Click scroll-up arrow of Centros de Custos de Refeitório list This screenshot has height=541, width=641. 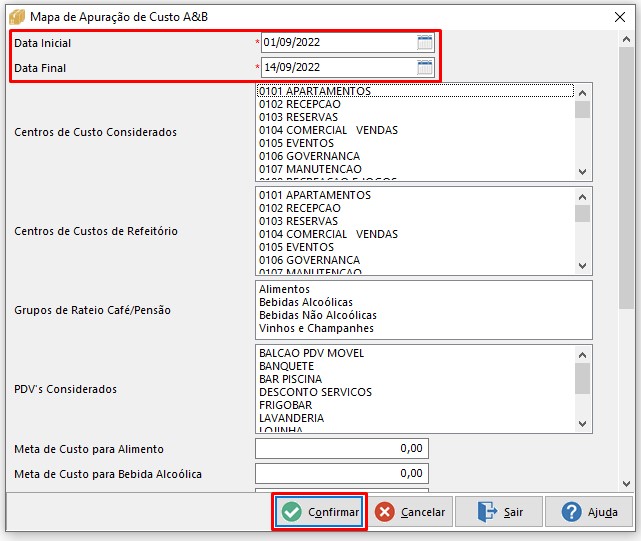583,197
